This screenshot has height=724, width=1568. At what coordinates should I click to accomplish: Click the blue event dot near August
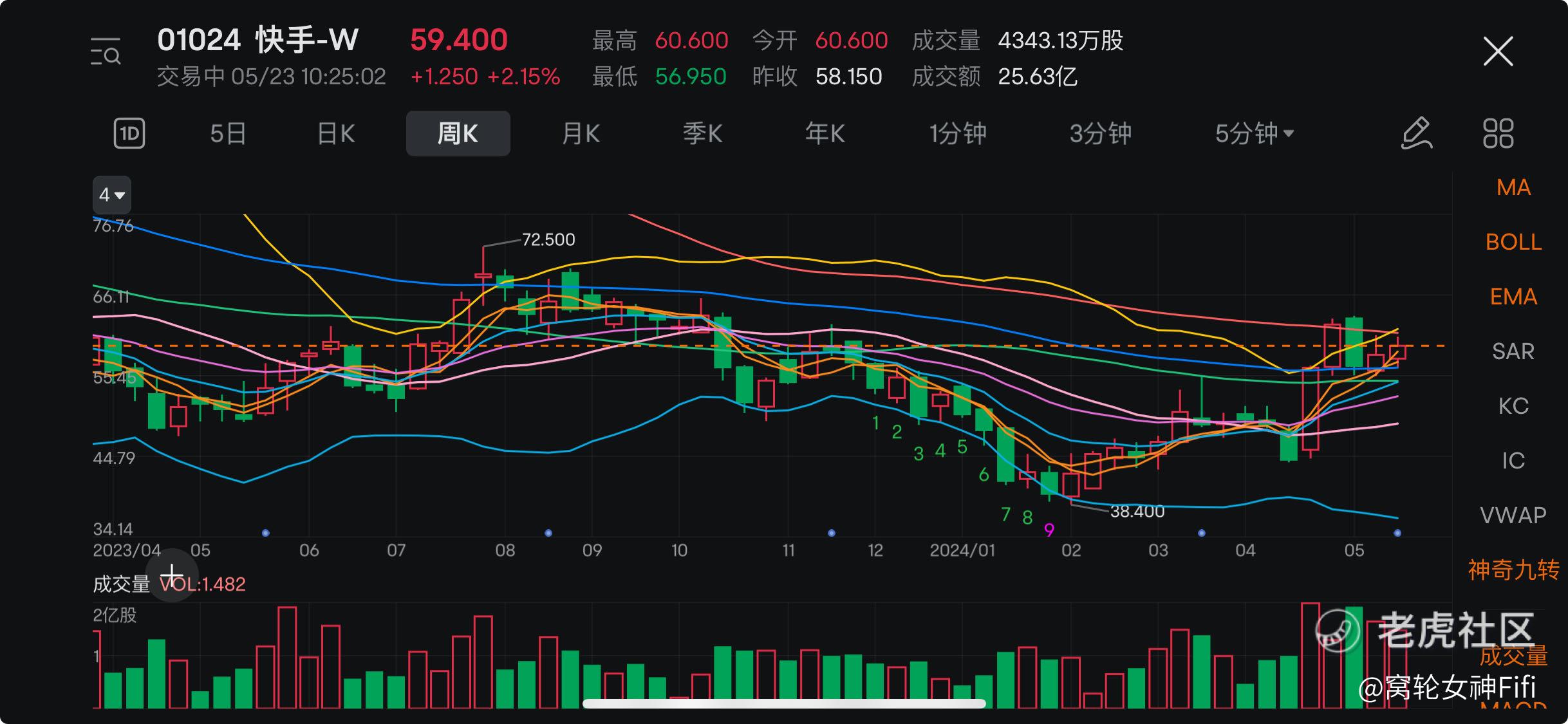click(x=548, y=533)
